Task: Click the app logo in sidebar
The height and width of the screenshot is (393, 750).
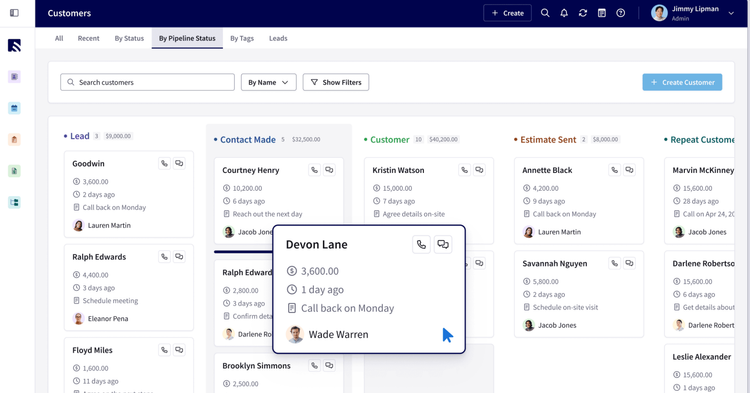Action: pyautogui.click(x=14, y=45)
